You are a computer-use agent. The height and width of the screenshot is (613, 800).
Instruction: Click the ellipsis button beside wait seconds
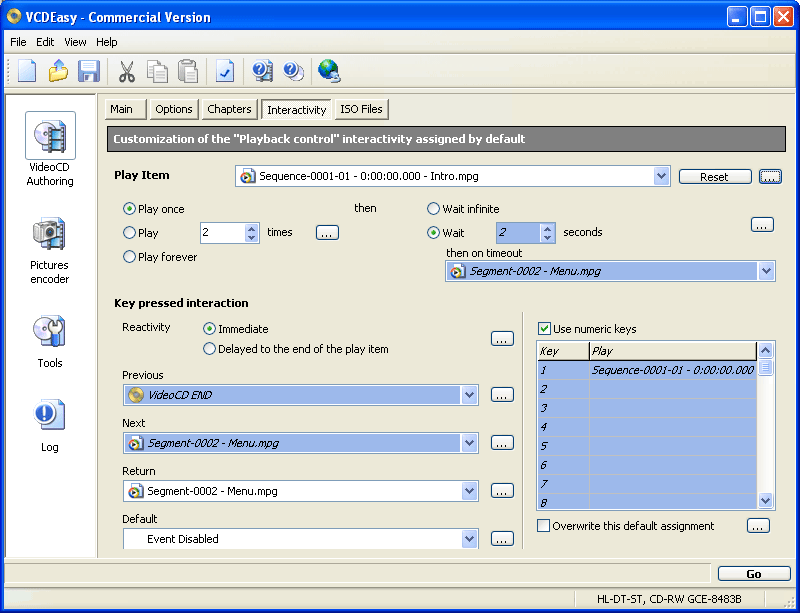[x=762, y=225]
